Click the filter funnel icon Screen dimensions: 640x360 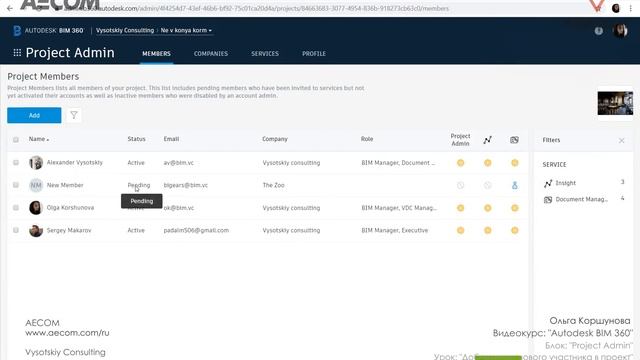pos(74,115)
